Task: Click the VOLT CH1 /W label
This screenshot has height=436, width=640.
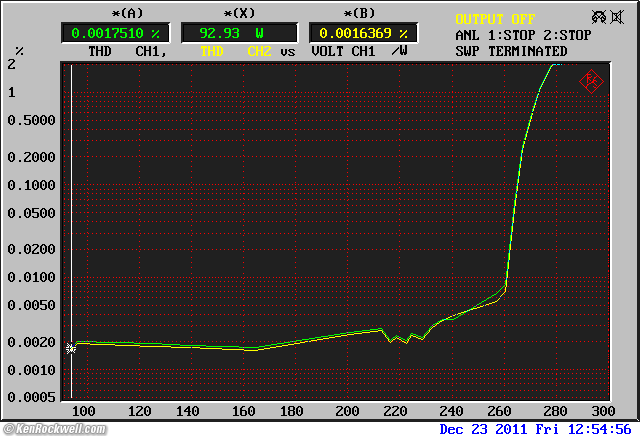Action: [358, 50]
